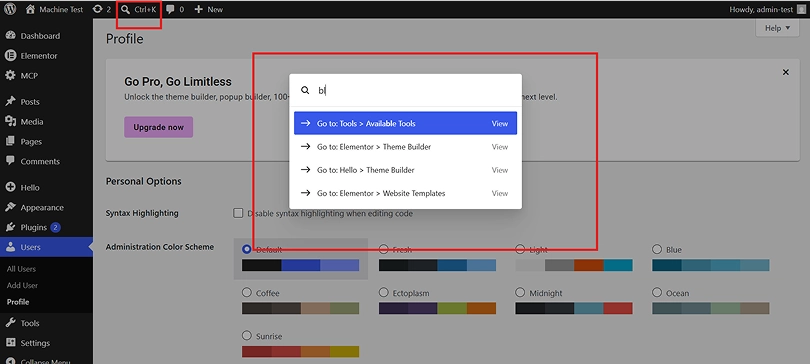The width and height of the screenshot is (810, 364).
Task: Click the Machine Test site name
Action: click(x=61, y=9)
